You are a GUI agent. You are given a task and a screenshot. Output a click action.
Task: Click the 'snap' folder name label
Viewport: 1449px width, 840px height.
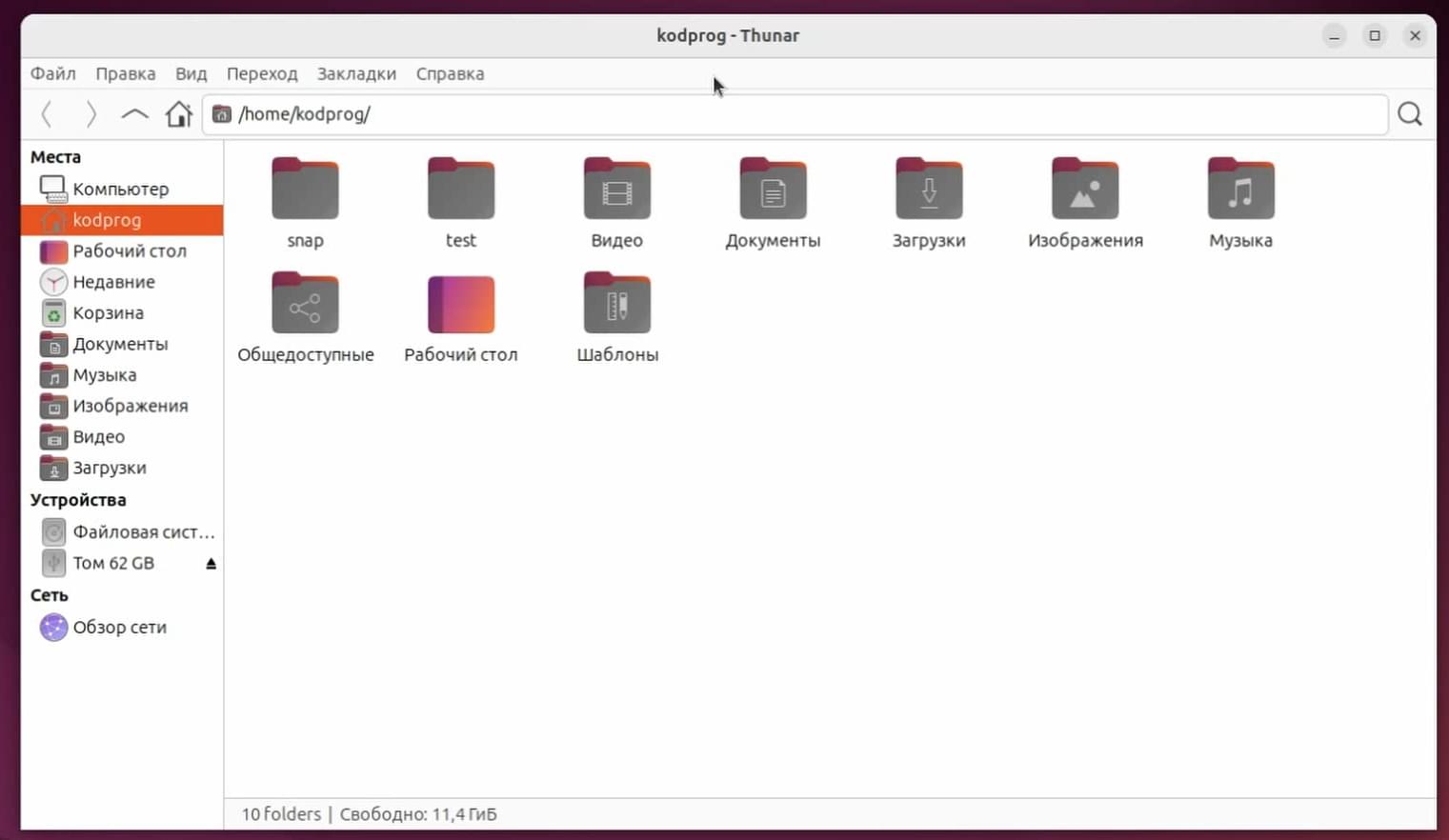point(305,241)
